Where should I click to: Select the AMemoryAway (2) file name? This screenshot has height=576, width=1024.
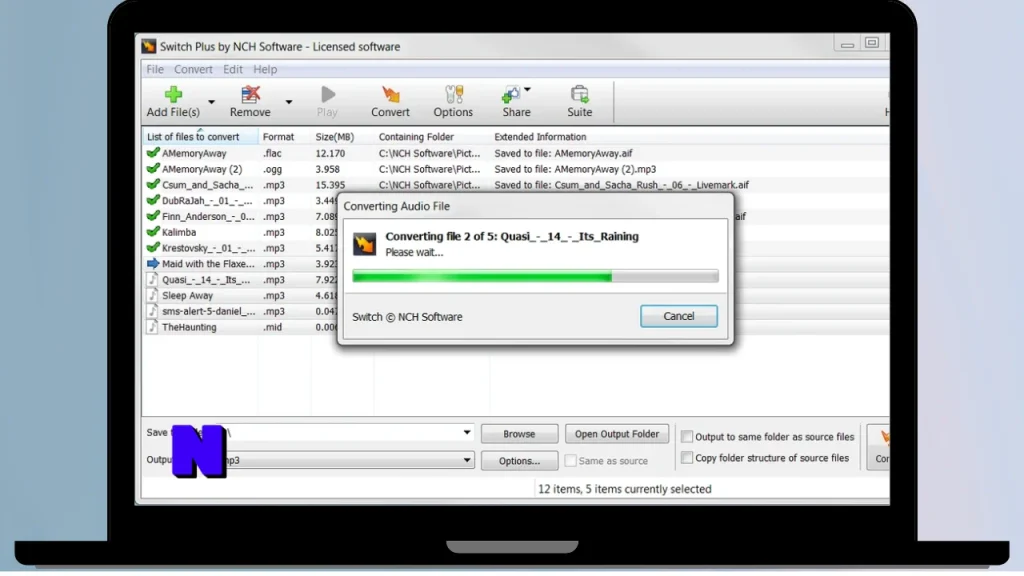[x=202, y=169]
